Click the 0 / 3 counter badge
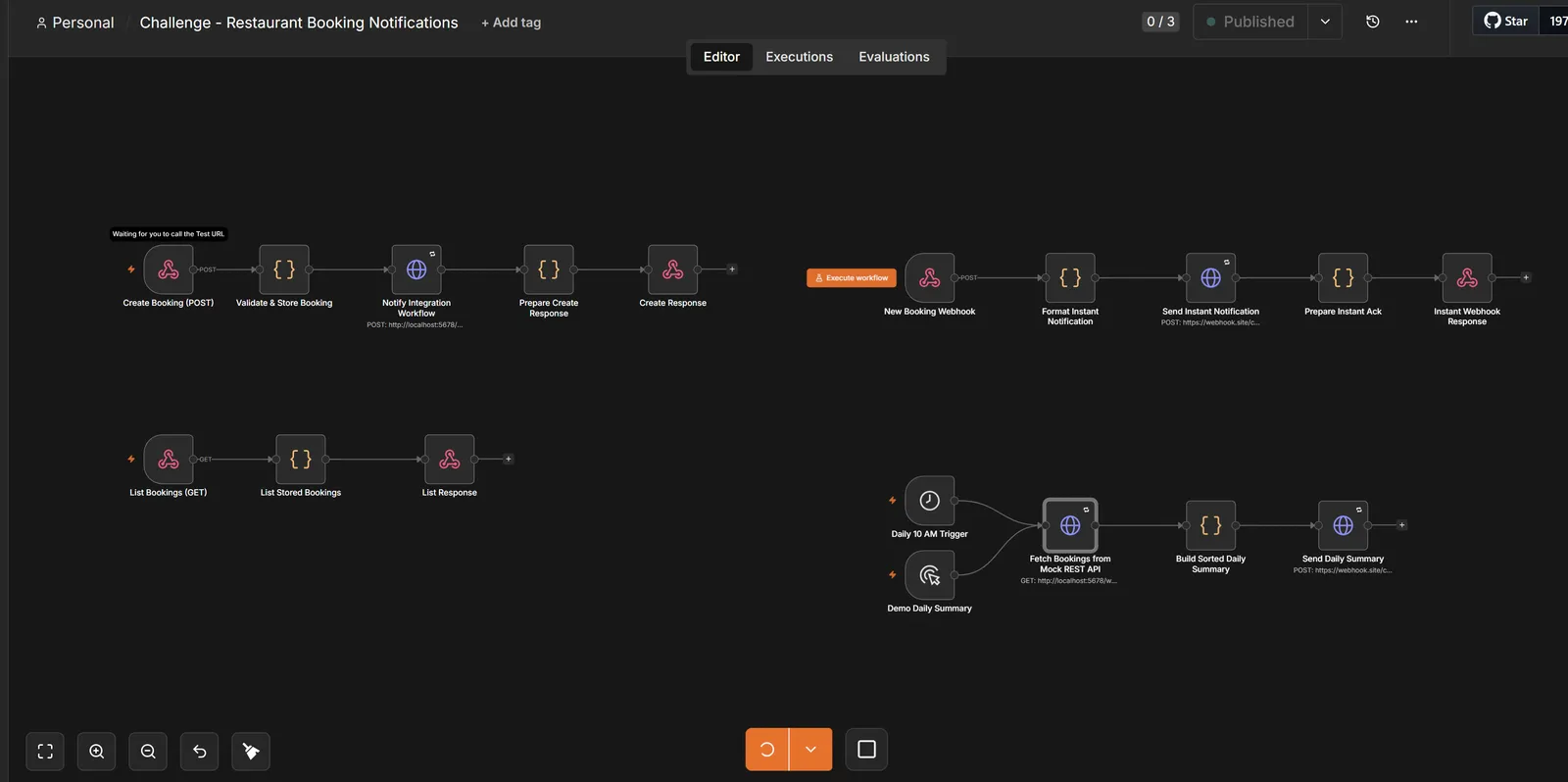 pos(1160,22)
